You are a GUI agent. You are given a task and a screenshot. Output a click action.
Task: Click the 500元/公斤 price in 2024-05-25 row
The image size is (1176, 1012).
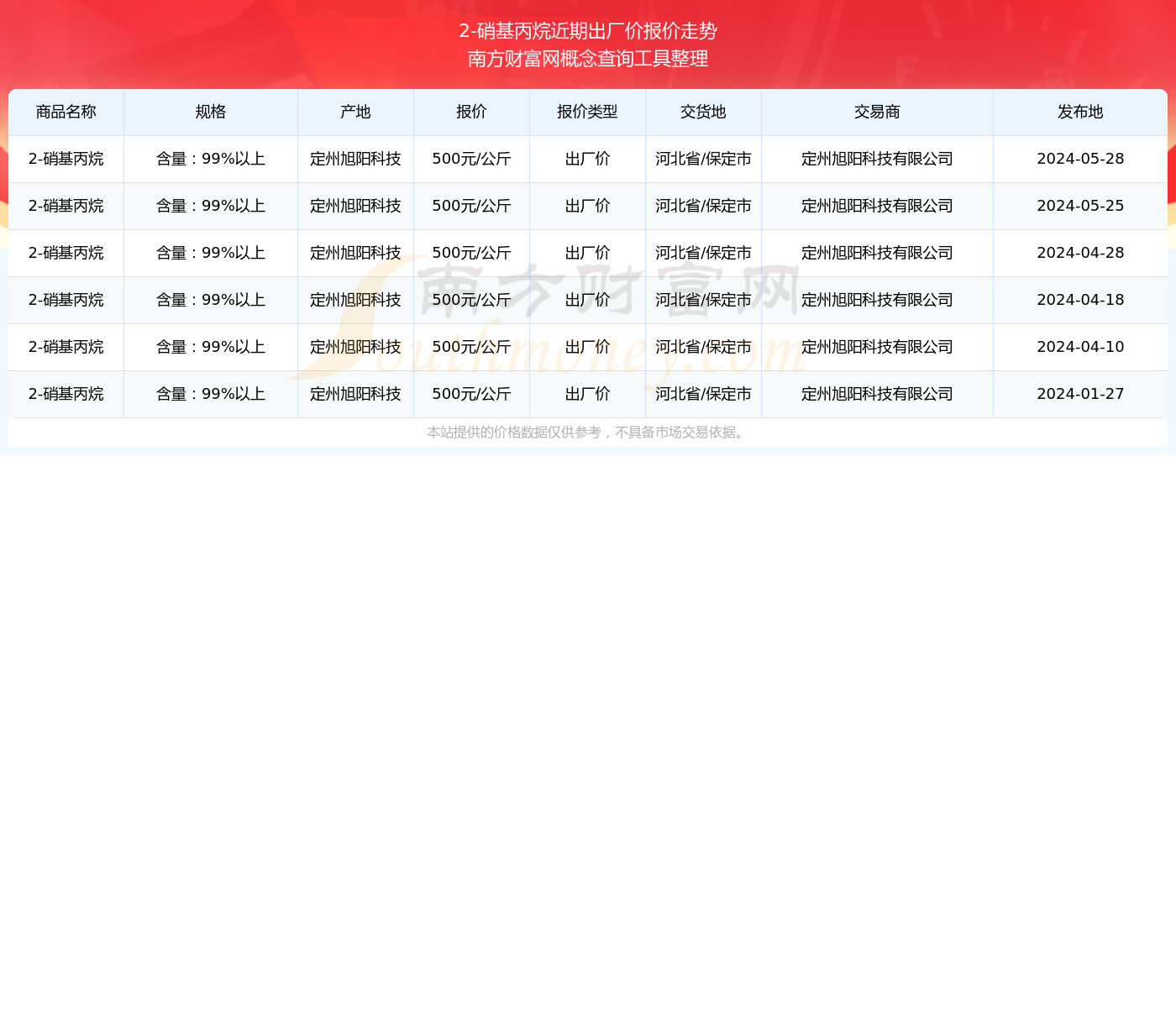[x=471, y=206]
